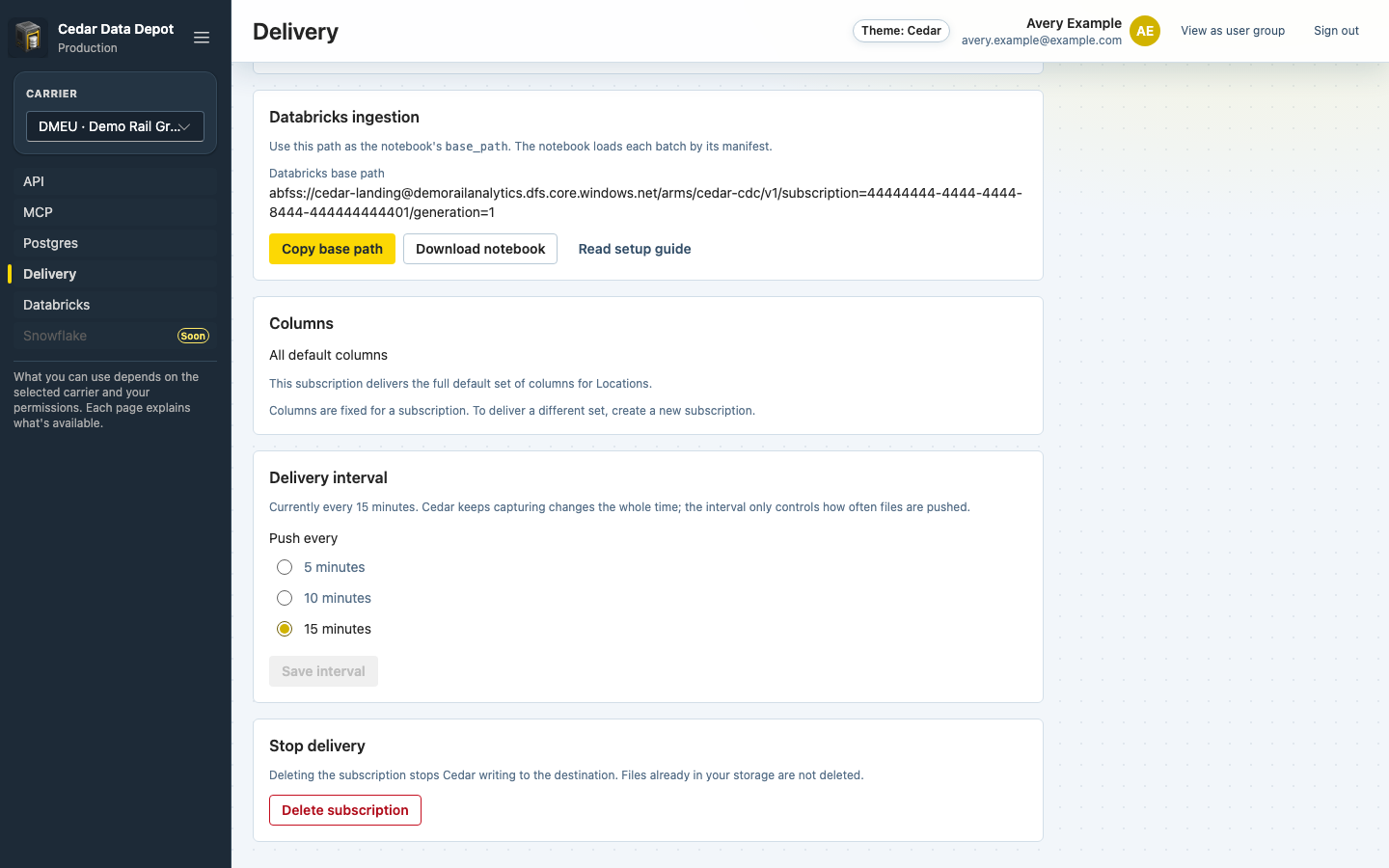Click the avery.example@example.com email
Screen dimensions: 1389x868
(x=1042, y=41)
